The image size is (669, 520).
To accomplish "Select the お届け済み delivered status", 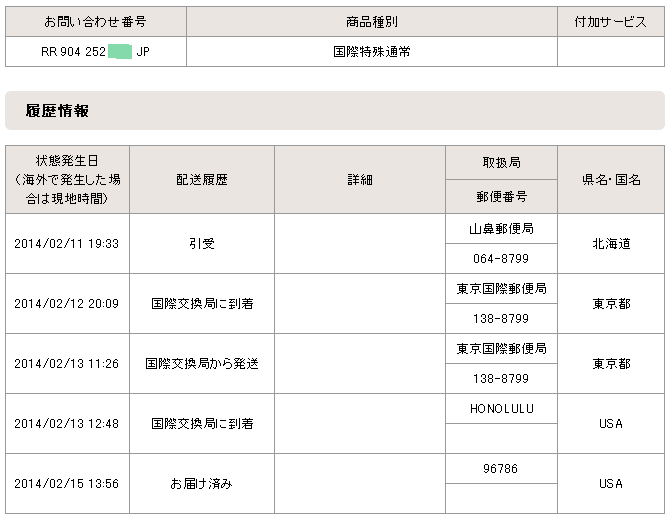I will coord(201,484).
